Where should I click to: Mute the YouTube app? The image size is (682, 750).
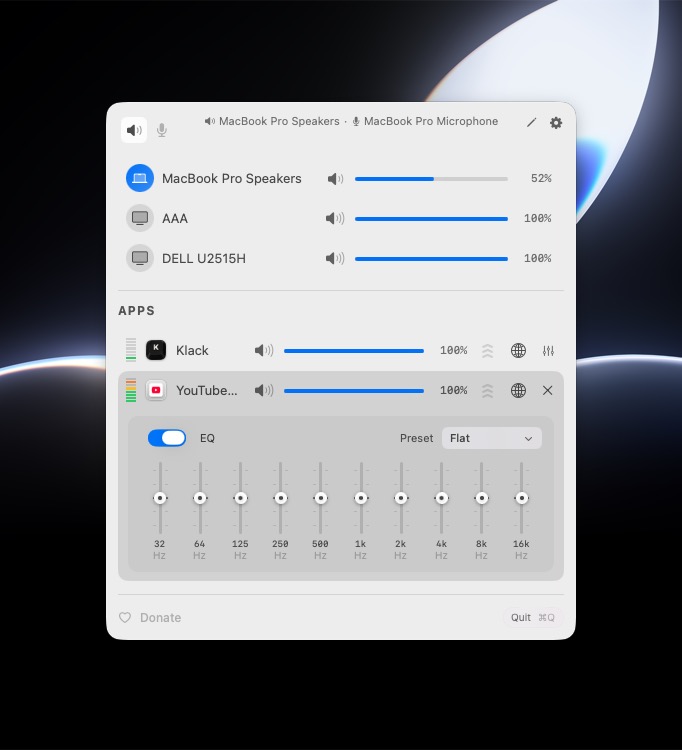click(x=264, y=391)
